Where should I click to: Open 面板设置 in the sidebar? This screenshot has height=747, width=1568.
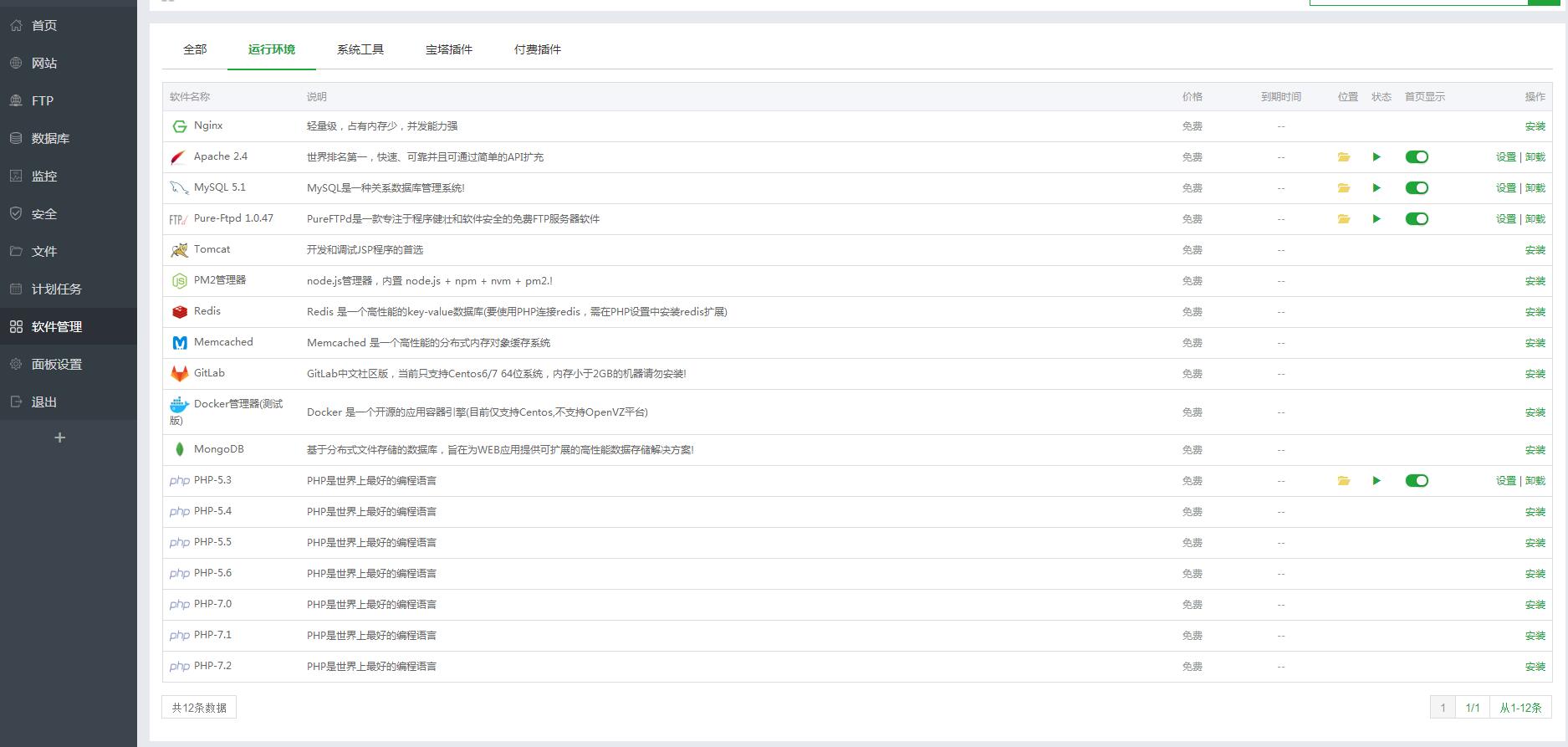click(69, 364)
